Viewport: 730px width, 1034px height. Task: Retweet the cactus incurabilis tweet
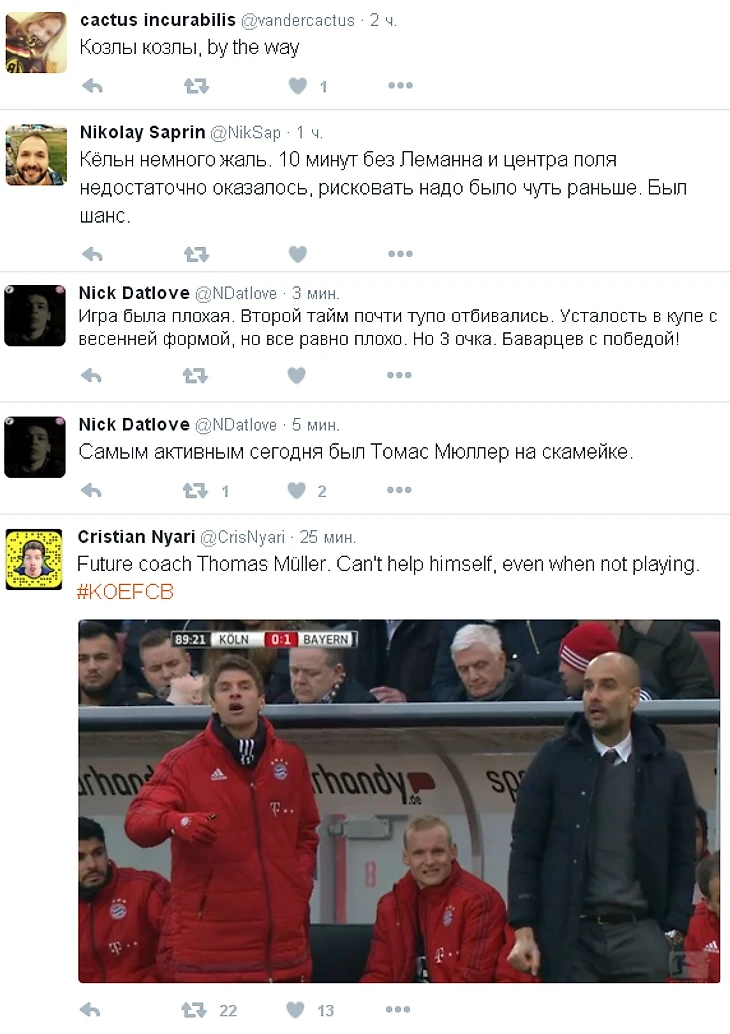pyautogui.click(x=196, y=86)
